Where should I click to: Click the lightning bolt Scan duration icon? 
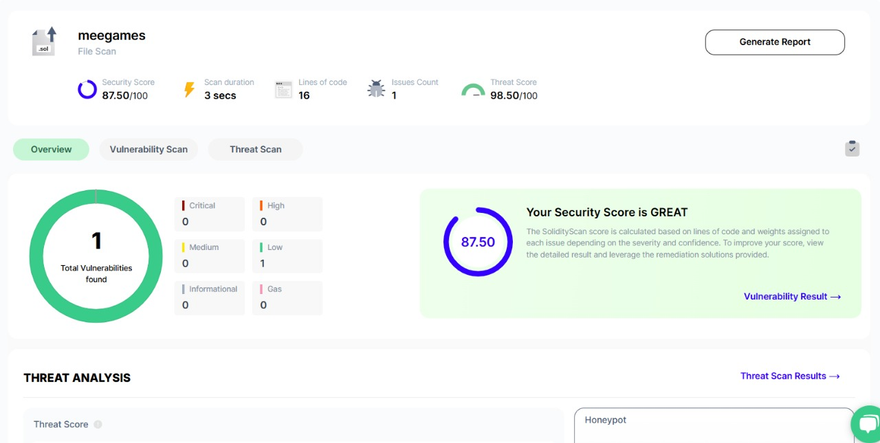pyautogui.click(x=189, y=90)
